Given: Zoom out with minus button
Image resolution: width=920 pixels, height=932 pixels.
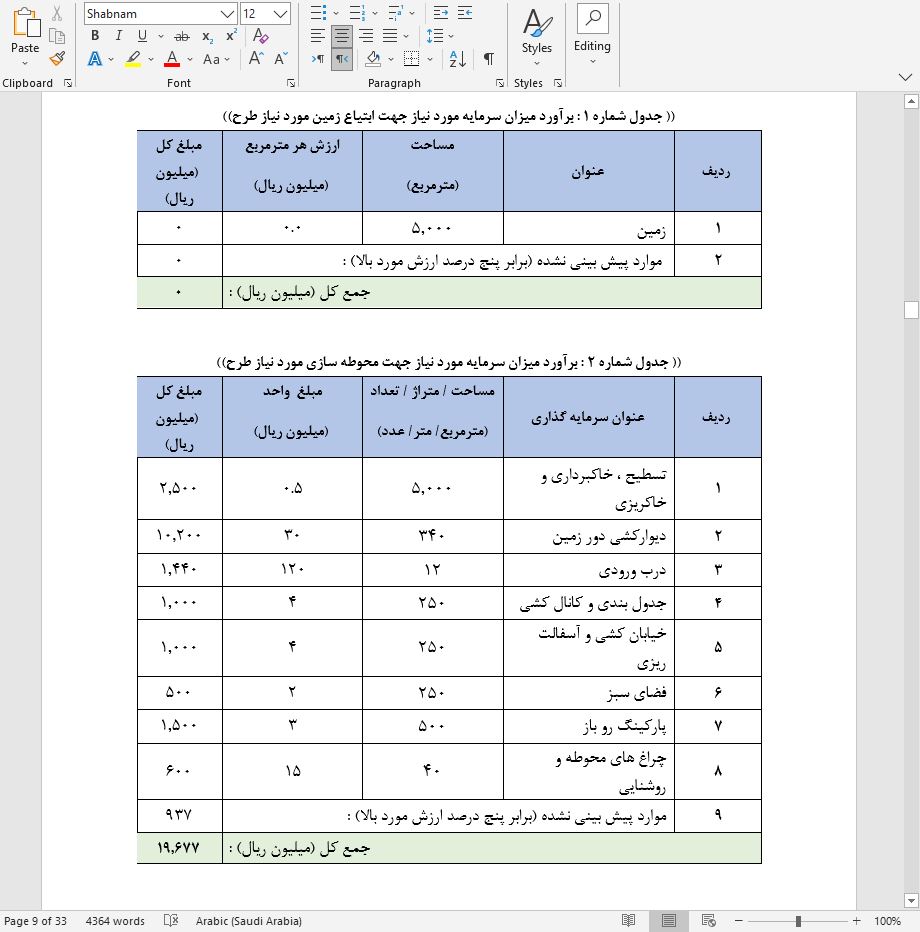Looking at the screenshot, I should click(739, 921).
